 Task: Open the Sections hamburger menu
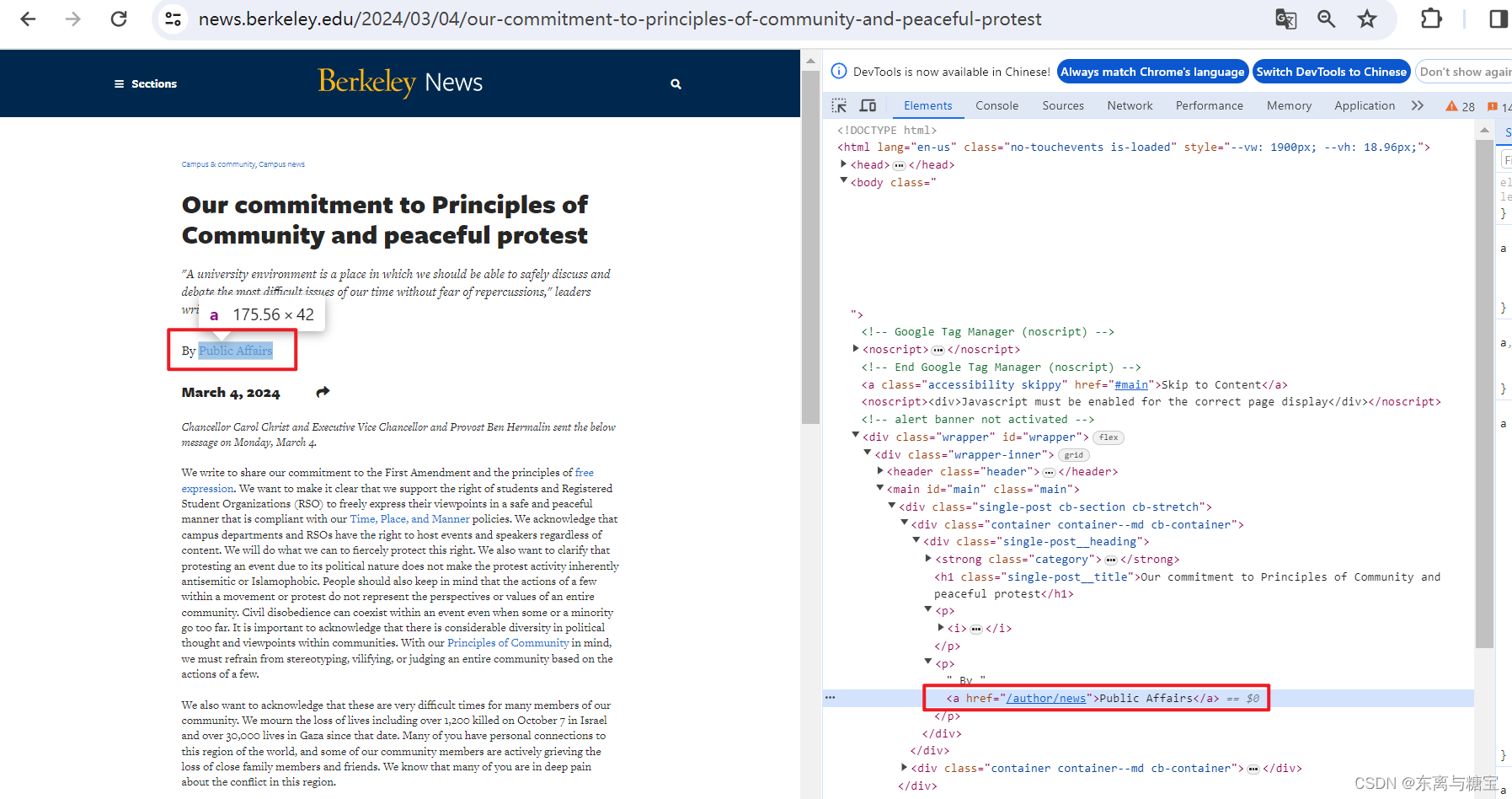pos(146,83)
